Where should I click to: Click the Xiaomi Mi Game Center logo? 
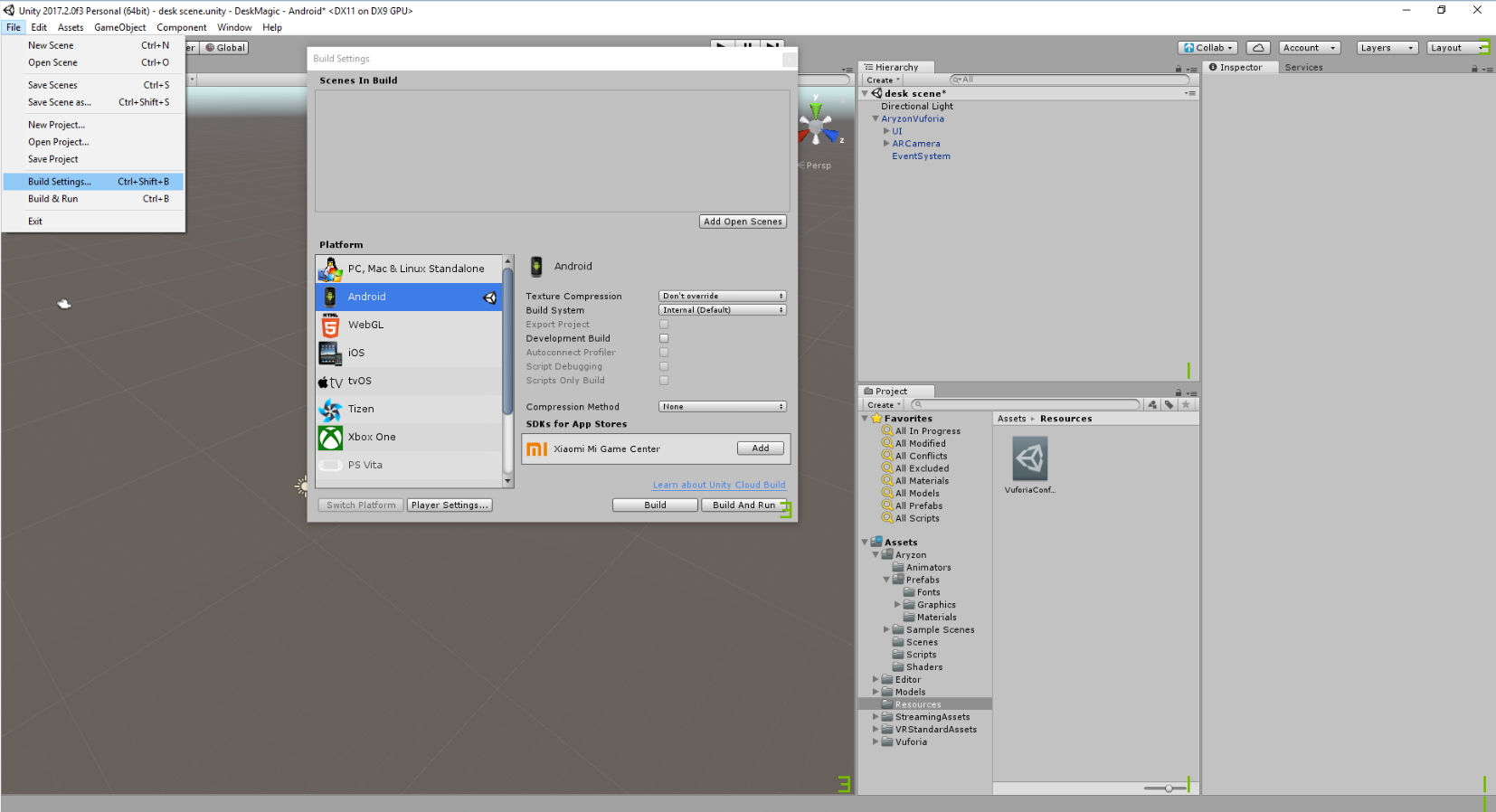point(537,448)
